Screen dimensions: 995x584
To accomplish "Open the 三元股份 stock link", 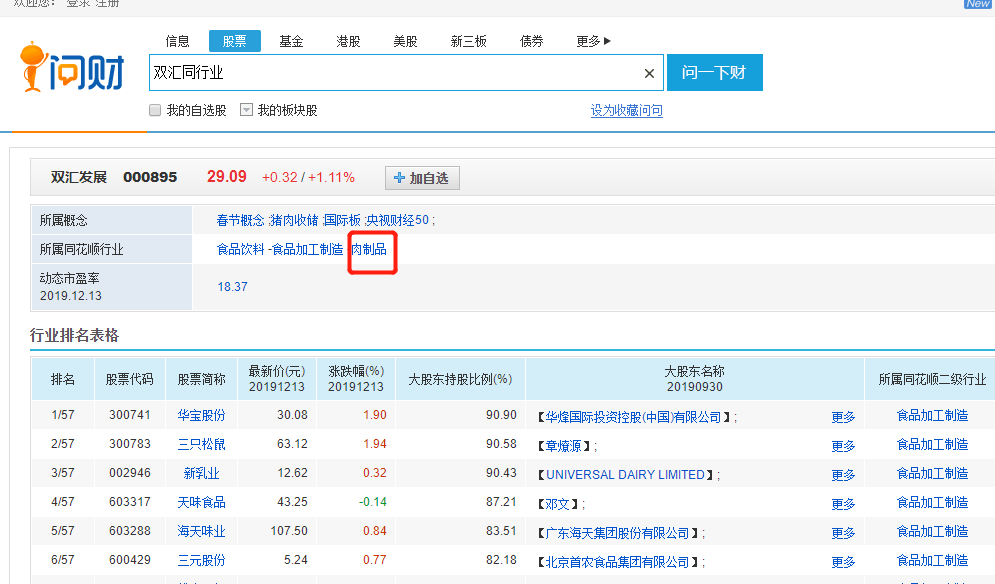I will (201, 561).
